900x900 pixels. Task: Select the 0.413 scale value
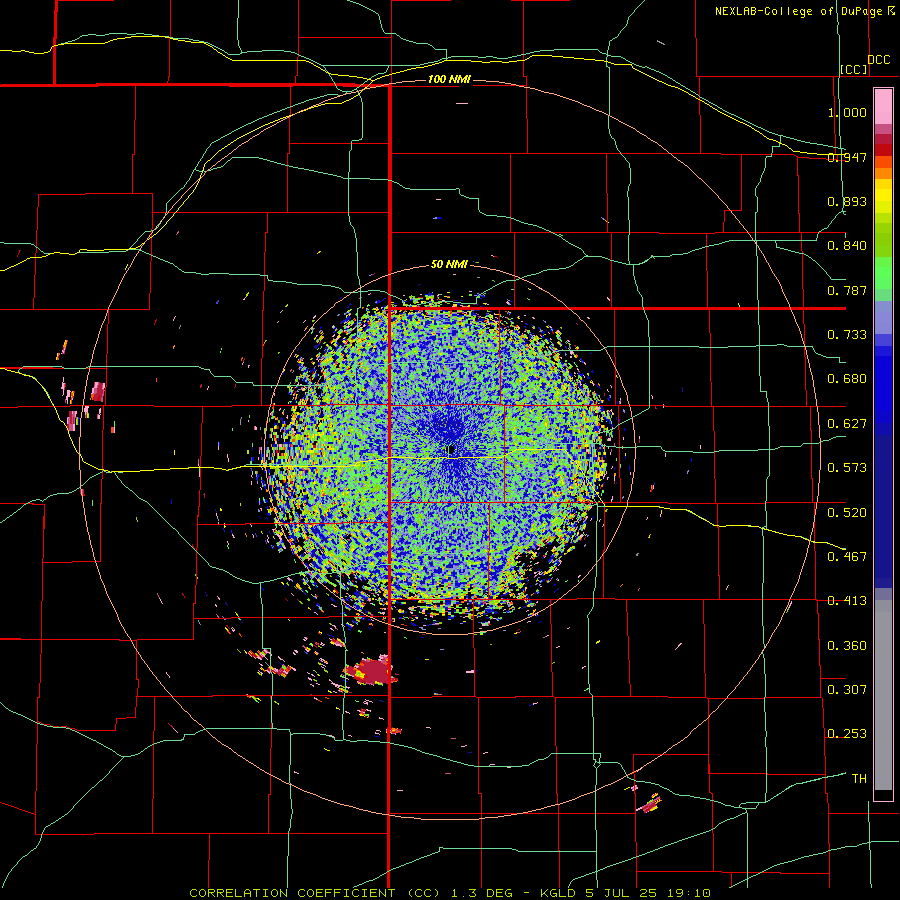coord(847,601)
